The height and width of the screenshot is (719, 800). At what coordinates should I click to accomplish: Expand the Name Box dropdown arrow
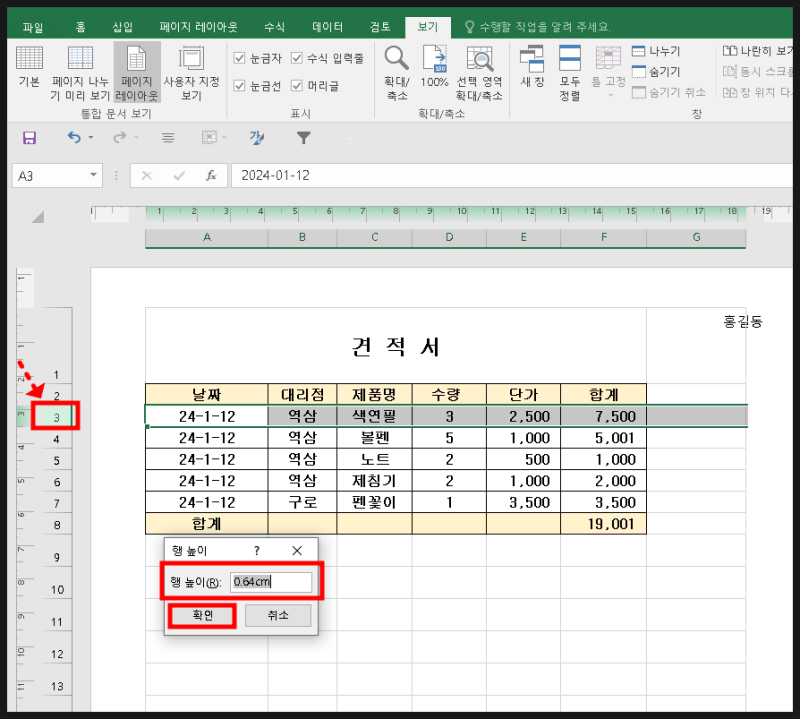click(93, 175)
